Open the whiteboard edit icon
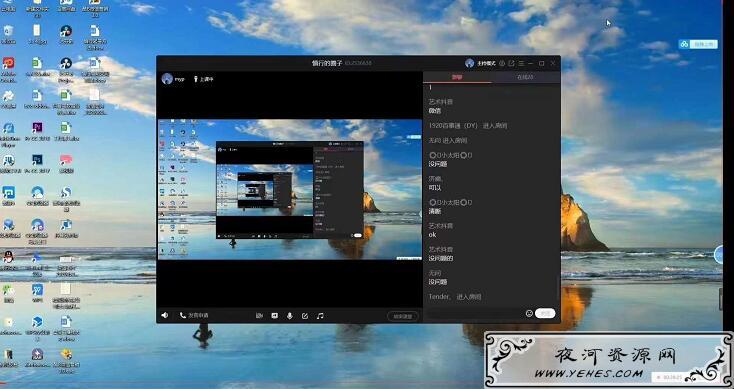 305,316
